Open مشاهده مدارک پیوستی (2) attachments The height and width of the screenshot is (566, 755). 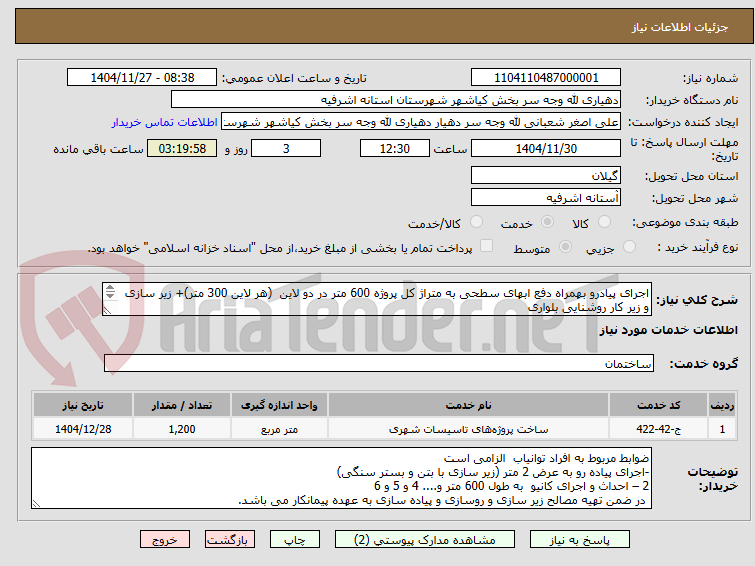tap(425, 540)
